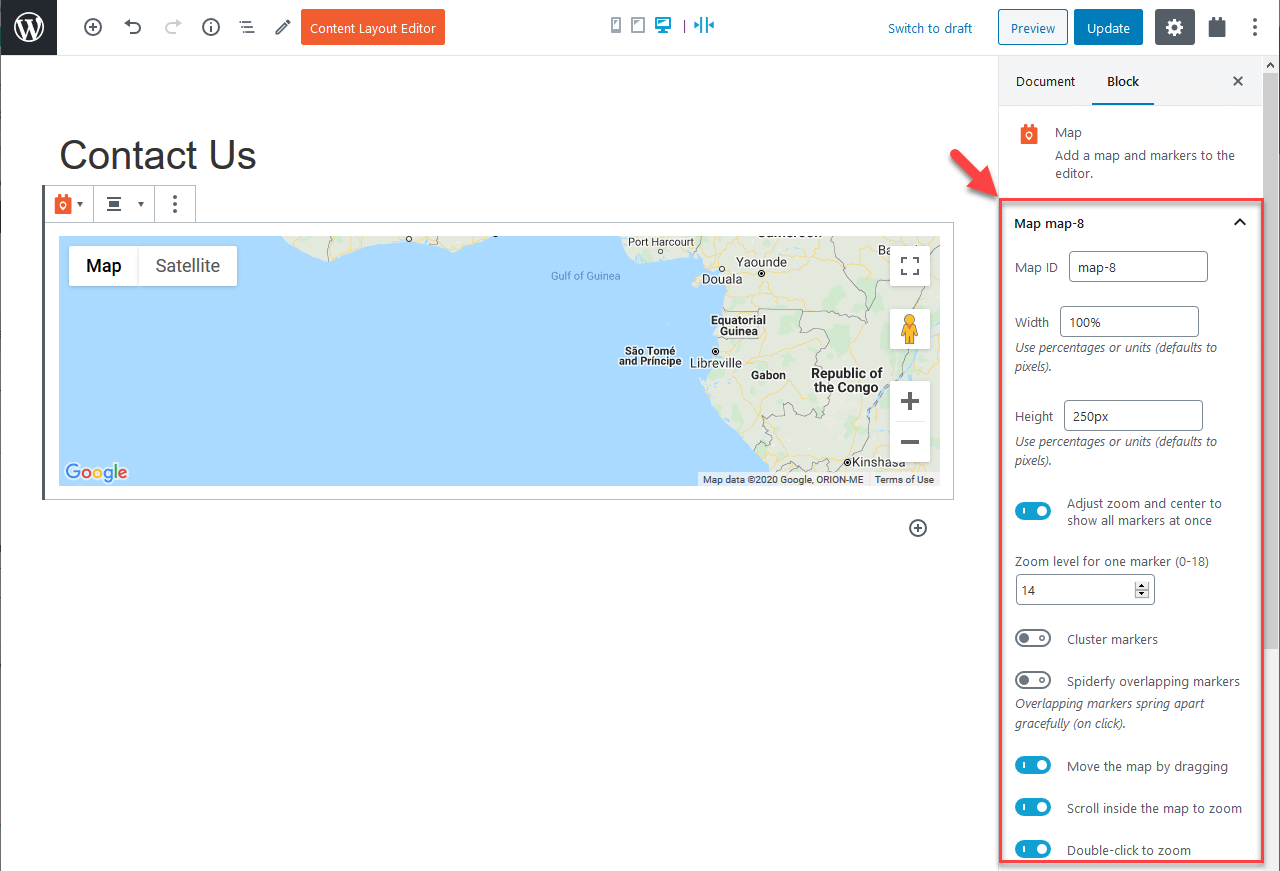Click the Libreville label on map

716,363
